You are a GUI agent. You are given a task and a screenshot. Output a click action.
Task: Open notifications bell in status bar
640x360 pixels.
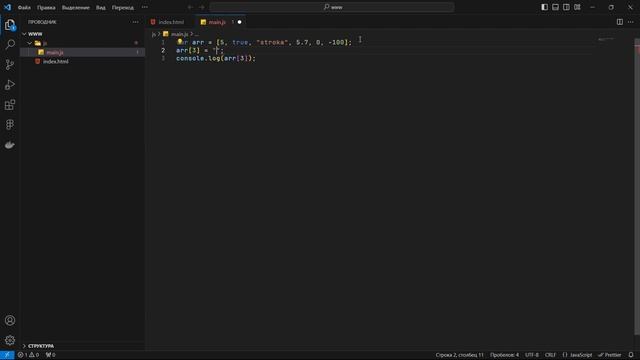631,355
